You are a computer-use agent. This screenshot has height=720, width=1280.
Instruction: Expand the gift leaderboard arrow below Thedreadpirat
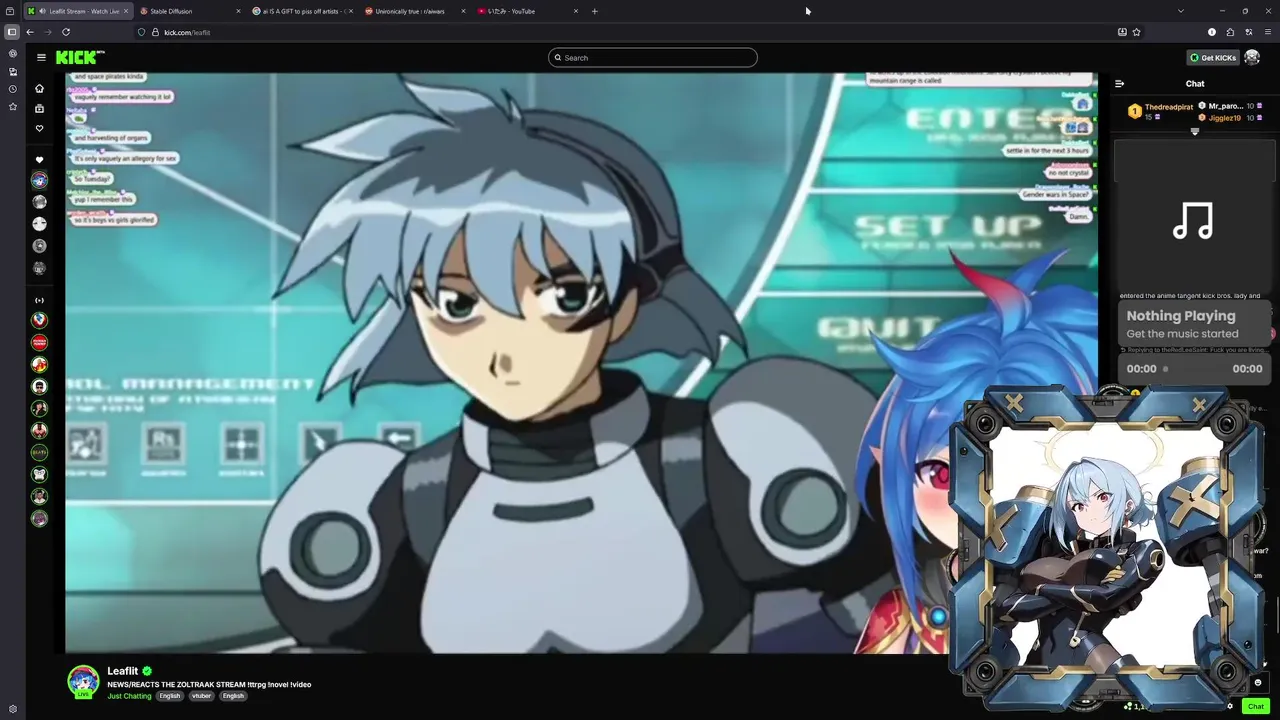pos(1195,132)
